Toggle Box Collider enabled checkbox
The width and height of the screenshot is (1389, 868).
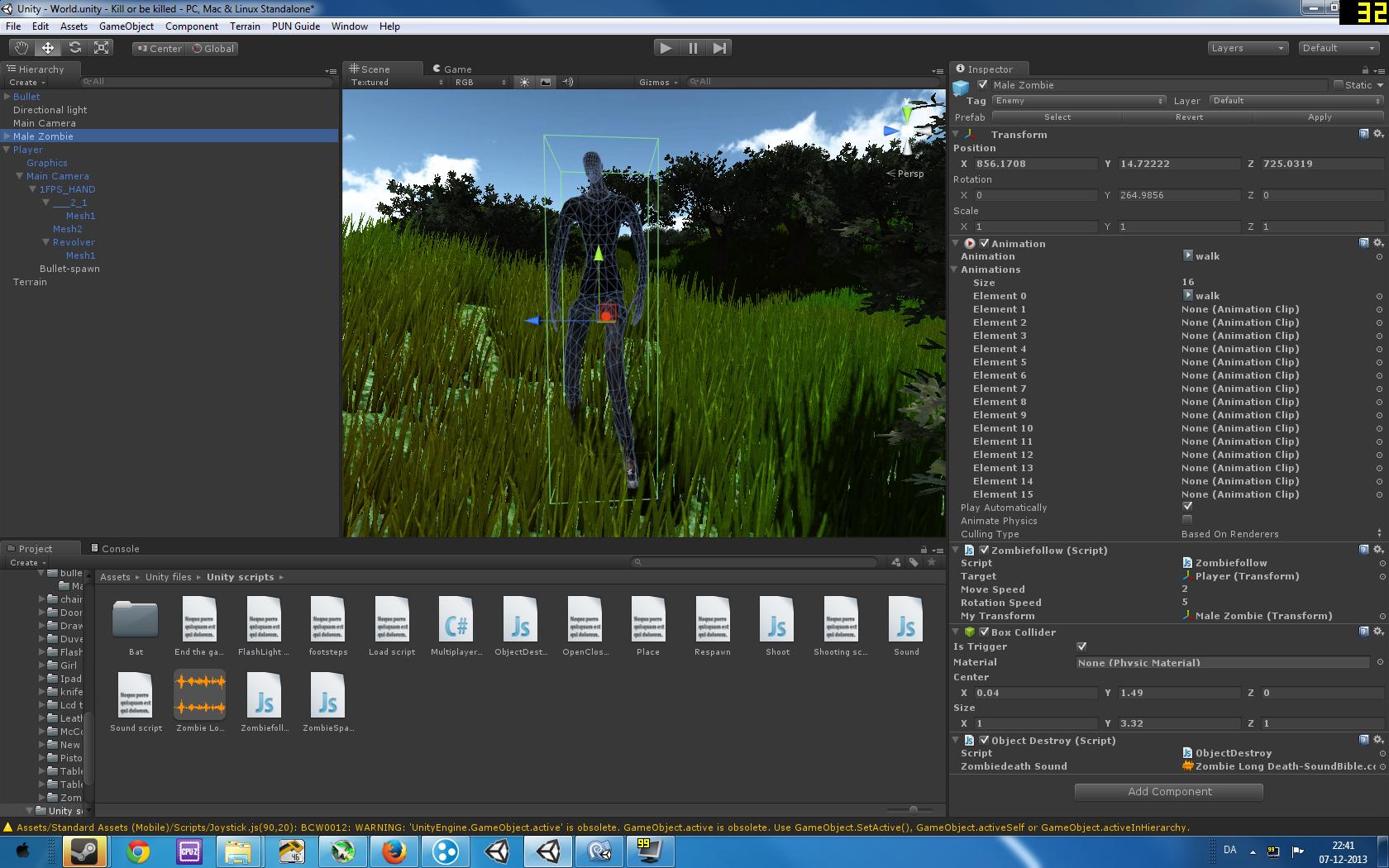tap(984, 632)
